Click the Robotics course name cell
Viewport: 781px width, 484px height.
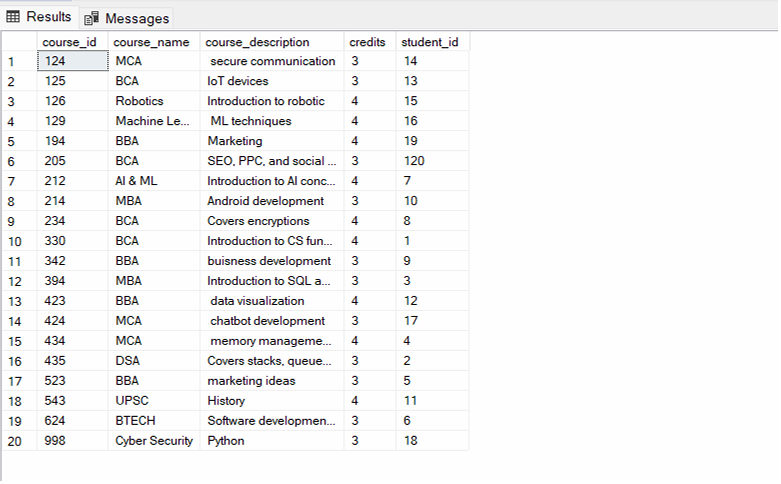154,101
